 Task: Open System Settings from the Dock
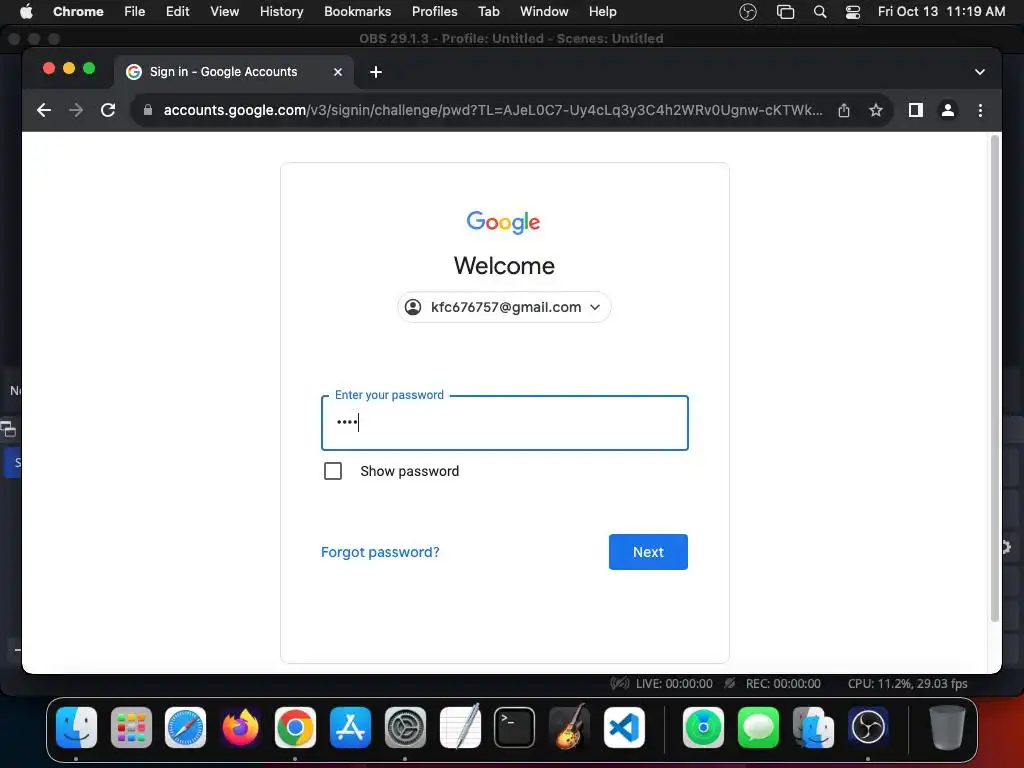(x=405, y=727)
